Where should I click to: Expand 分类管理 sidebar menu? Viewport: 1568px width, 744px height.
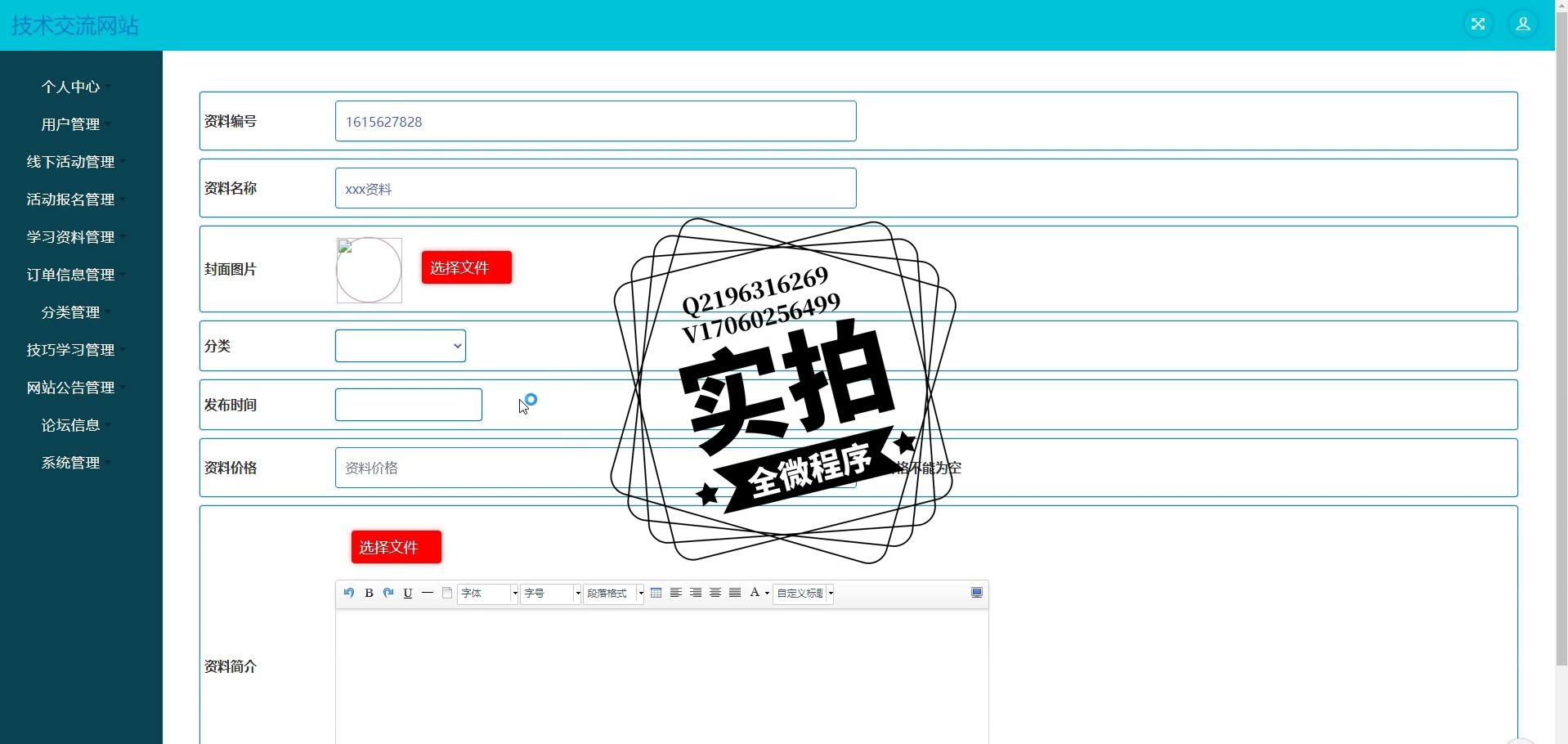tap(75, 312)
